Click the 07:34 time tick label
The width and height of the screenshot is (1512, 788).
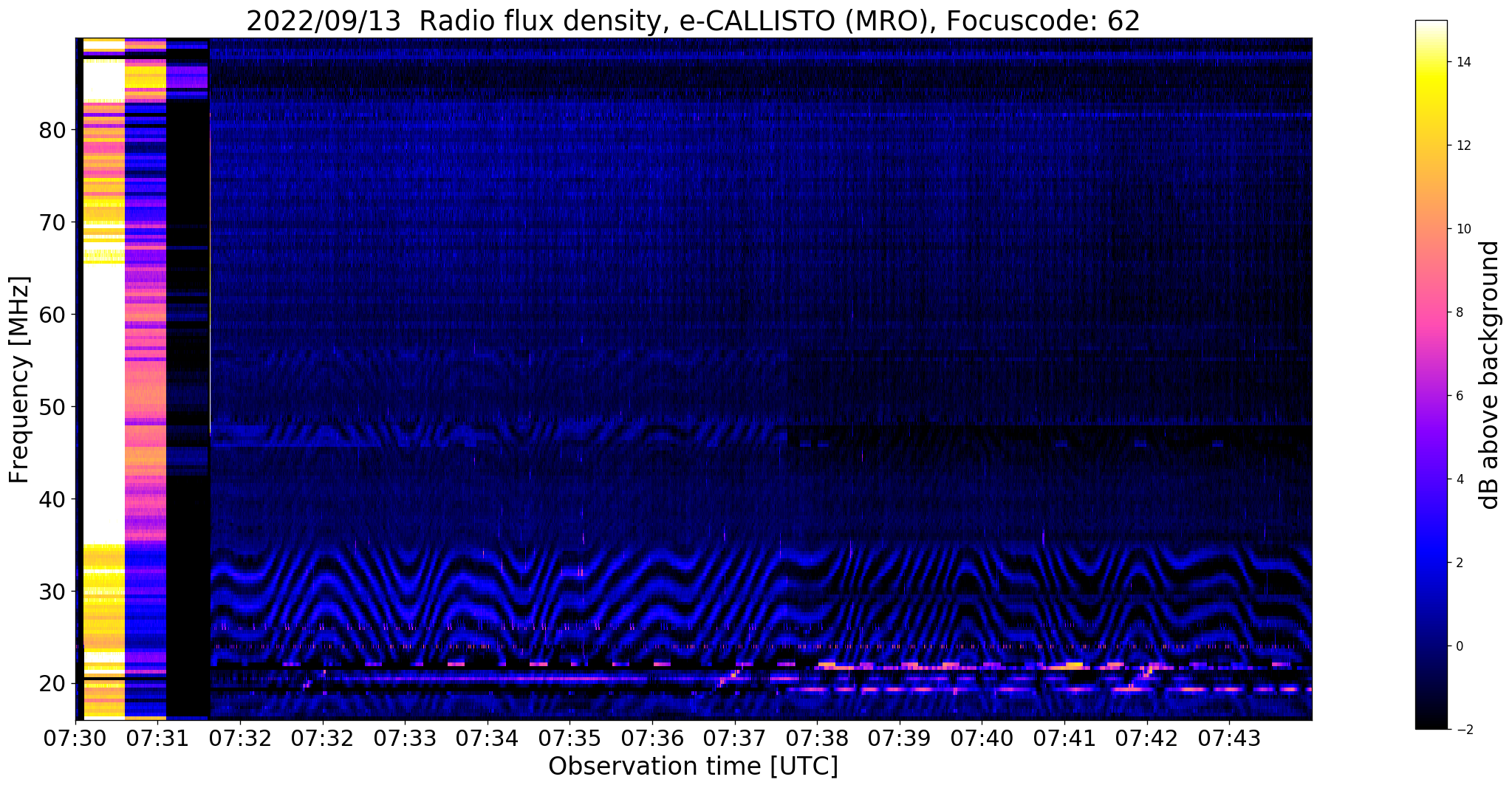click(488, 738)
